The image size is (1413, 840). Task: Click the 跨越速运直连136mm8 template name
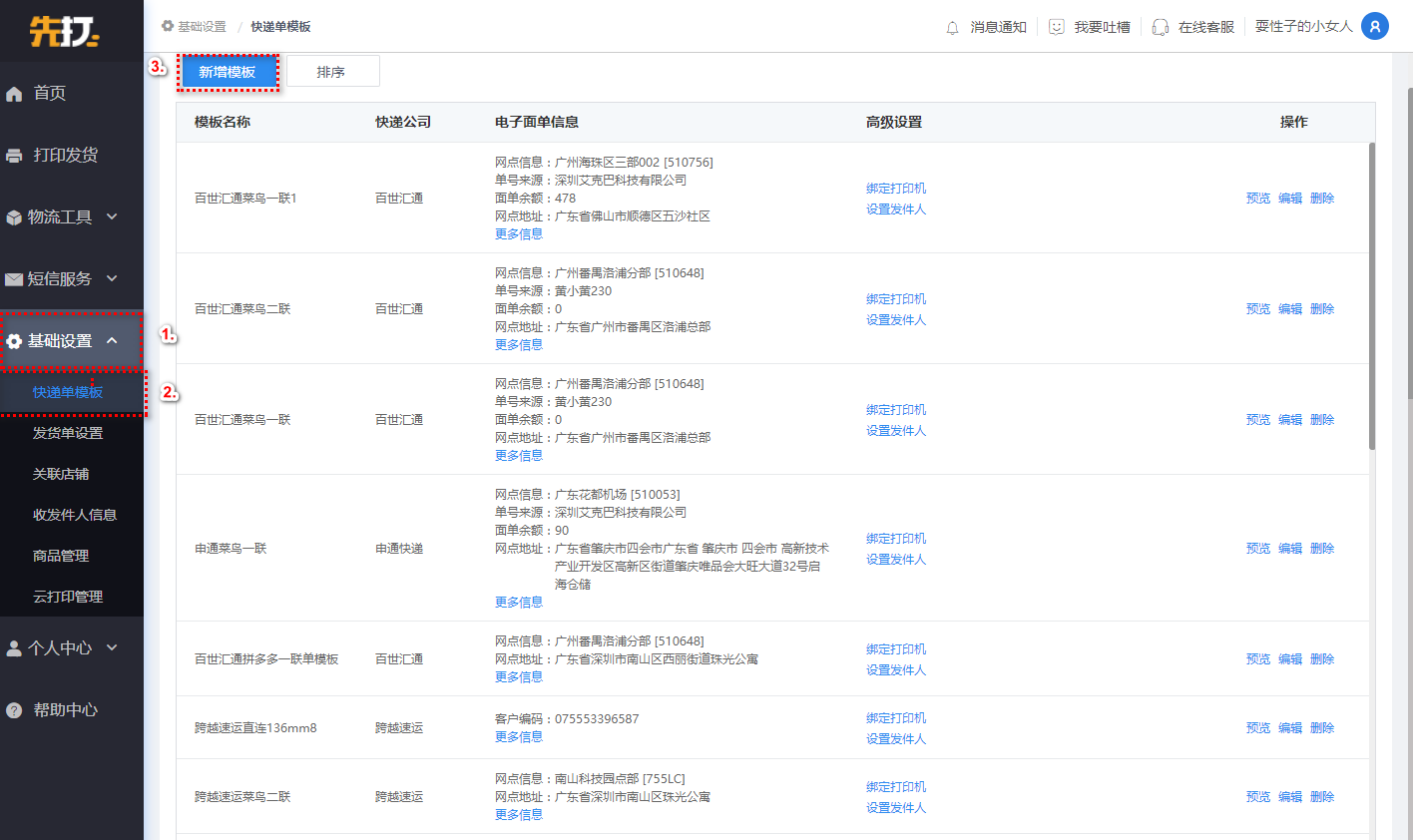(x=255, y=727)
